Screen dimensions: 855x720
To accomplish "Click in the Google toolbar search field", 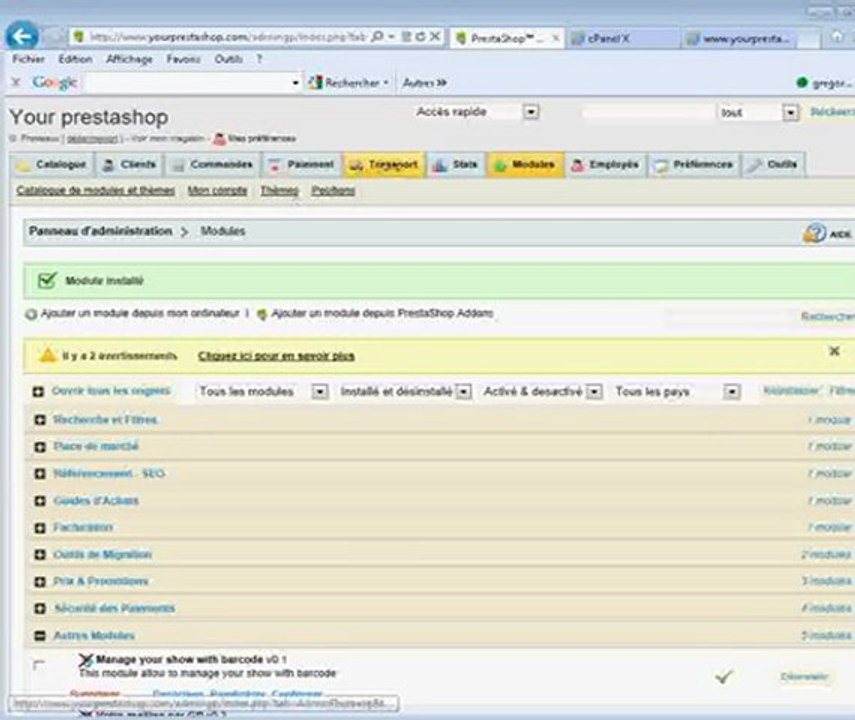I will point(188,83).
